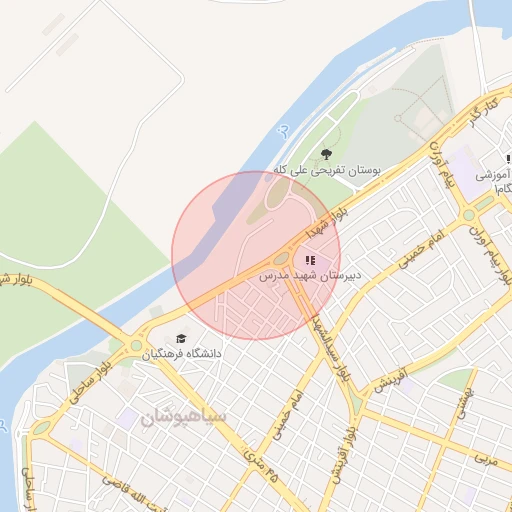Click the مربی street label
The width and height of the screenshot is (512, 512).
coord(486,459)
